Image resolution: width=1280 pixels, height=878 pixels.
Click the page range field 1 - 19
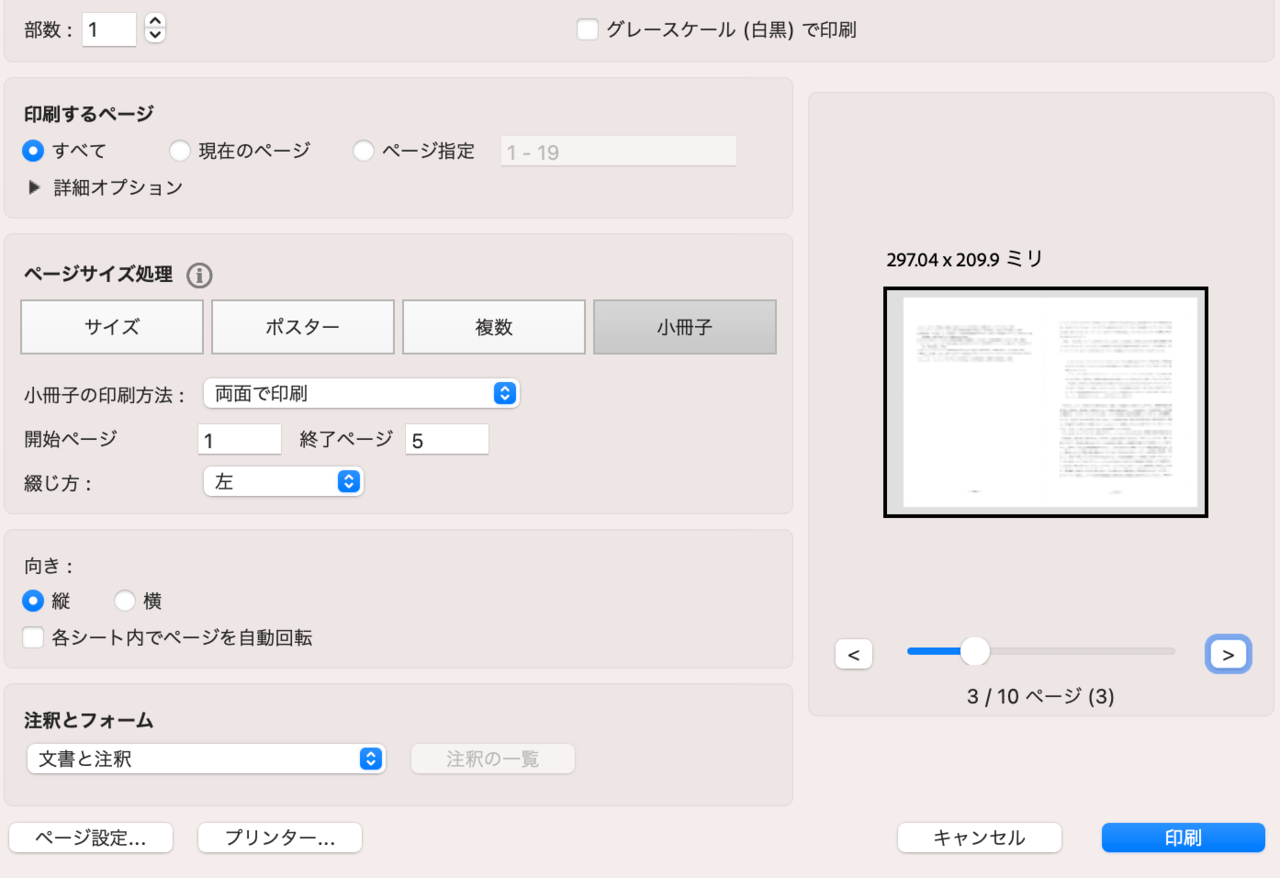click(618, 152)
